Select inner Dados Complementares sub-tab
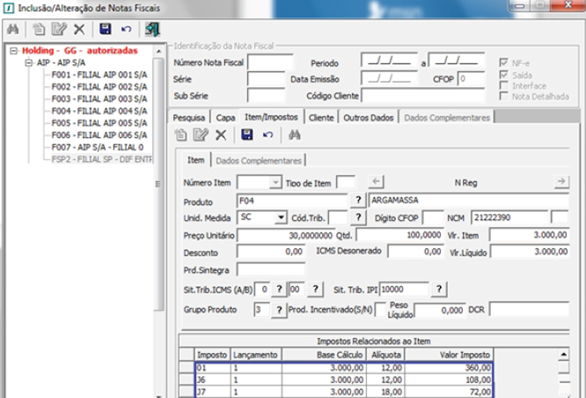The image size is (586, 398). [x=259, y=161]
